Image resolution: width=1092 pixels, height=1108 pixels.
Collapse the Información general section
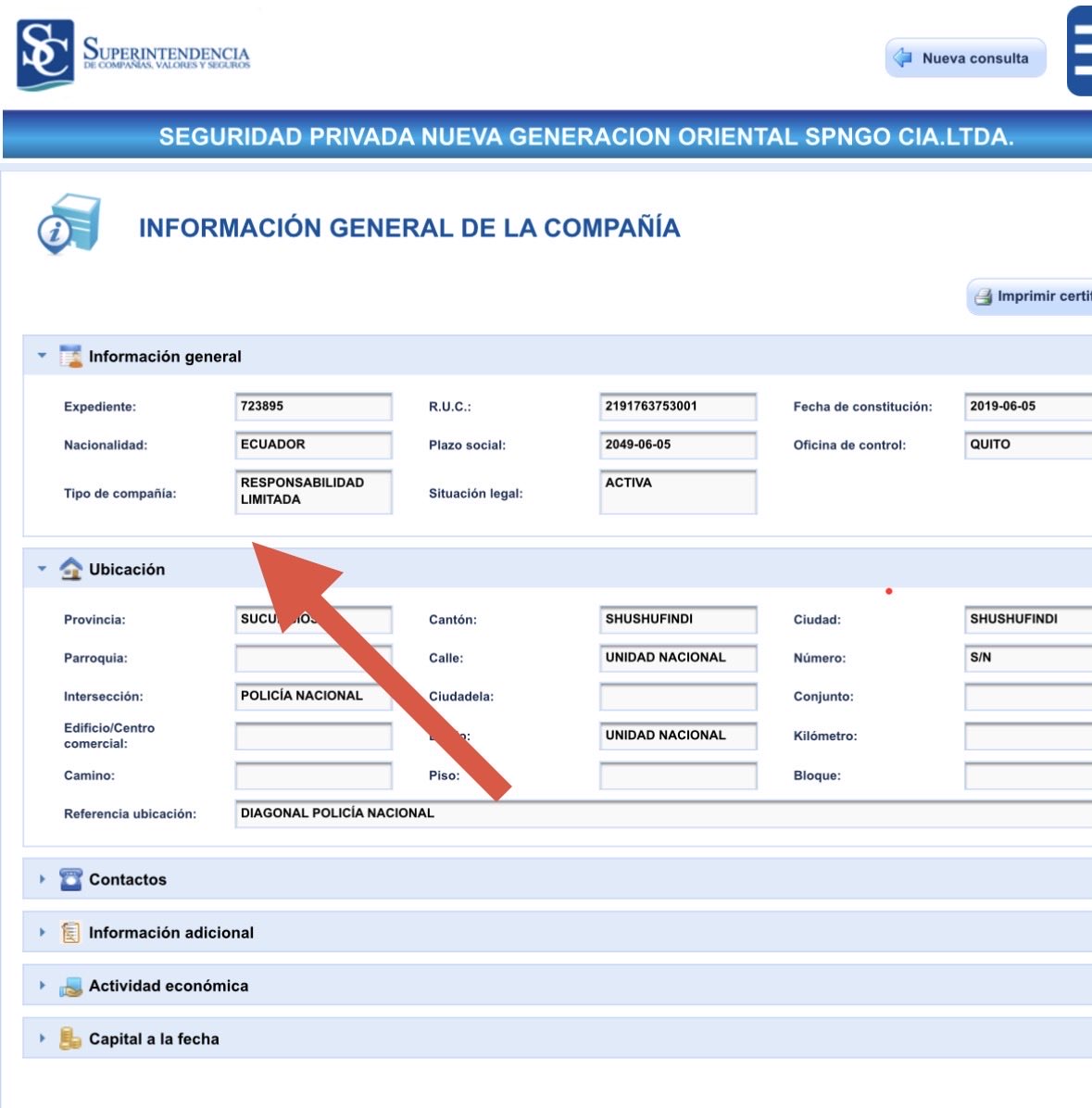coord(42,356)
